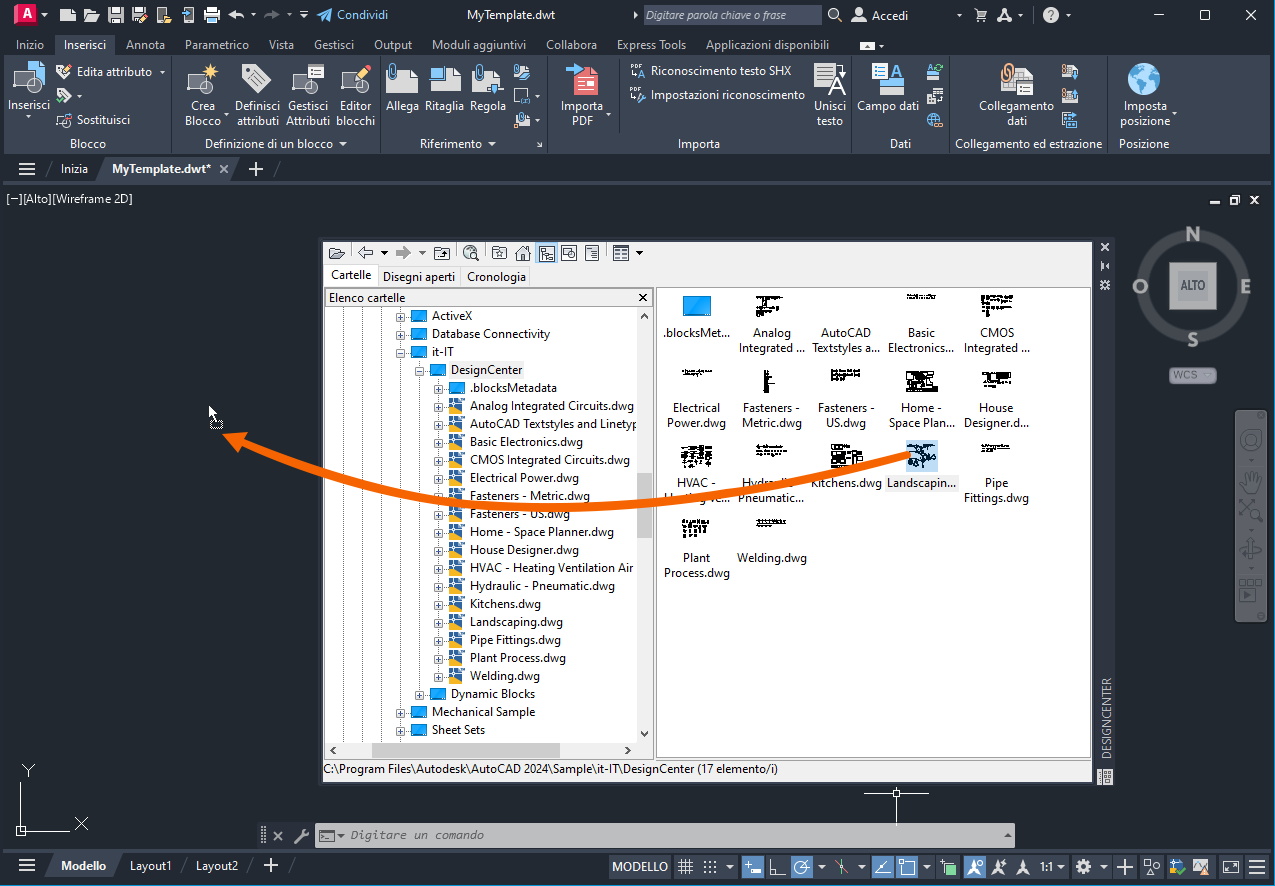1275x886 pixels.
Task: Click Accedi sign-in button
Action: 879,15
